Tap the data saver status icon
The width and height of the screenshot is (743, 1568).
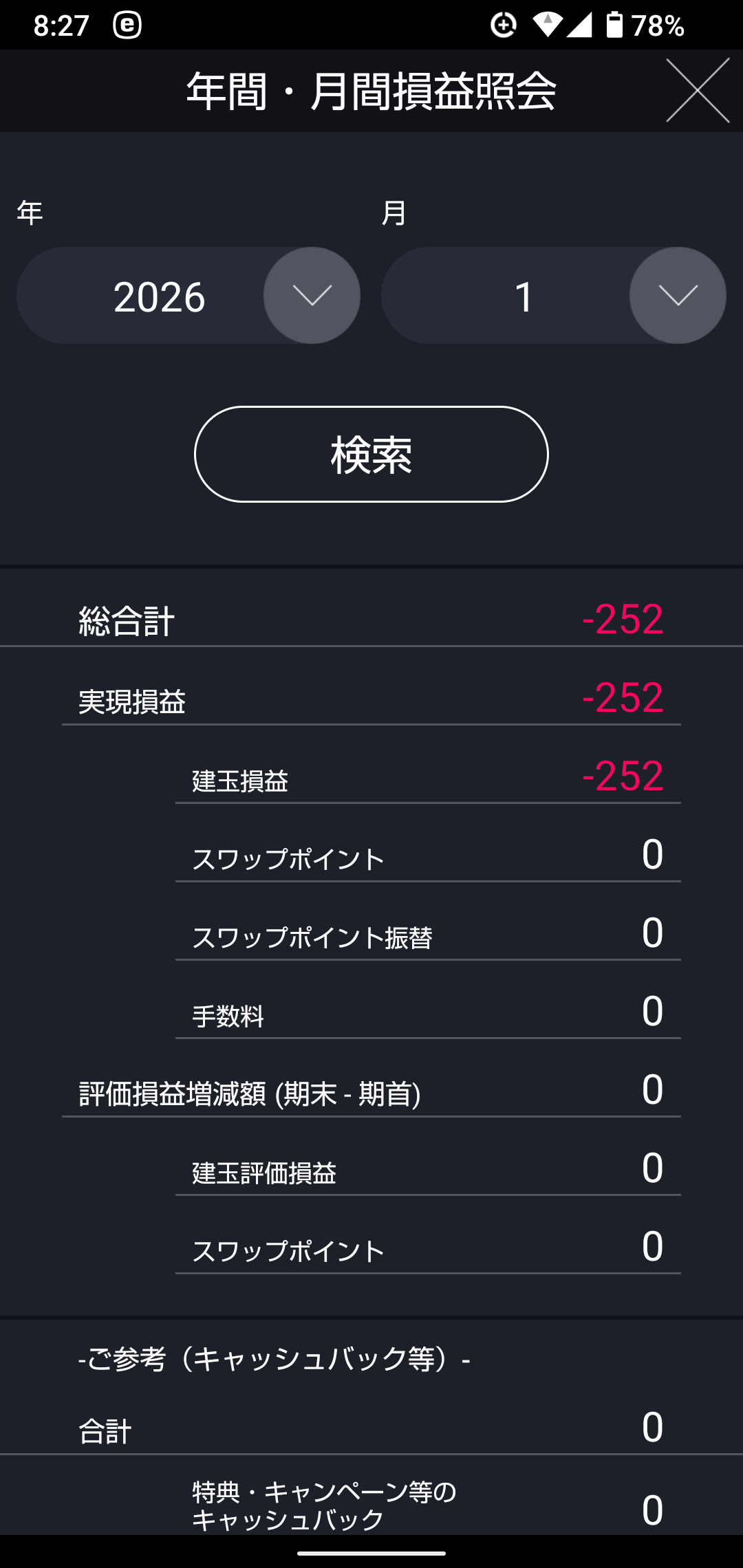tap(504, 25)
